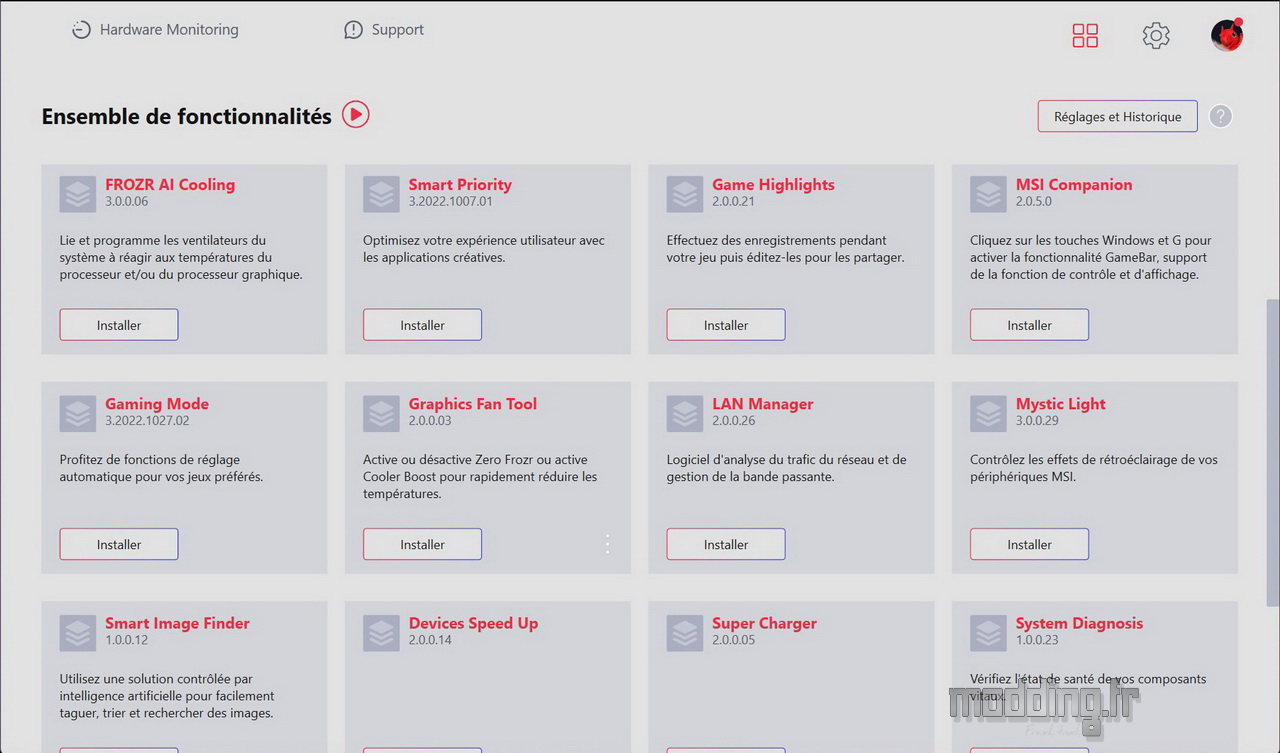Image resolution: width=1280 pixels, height=753 pixels.
Task: Select the MSI Companion title
Action: (x=1074, y=184)
